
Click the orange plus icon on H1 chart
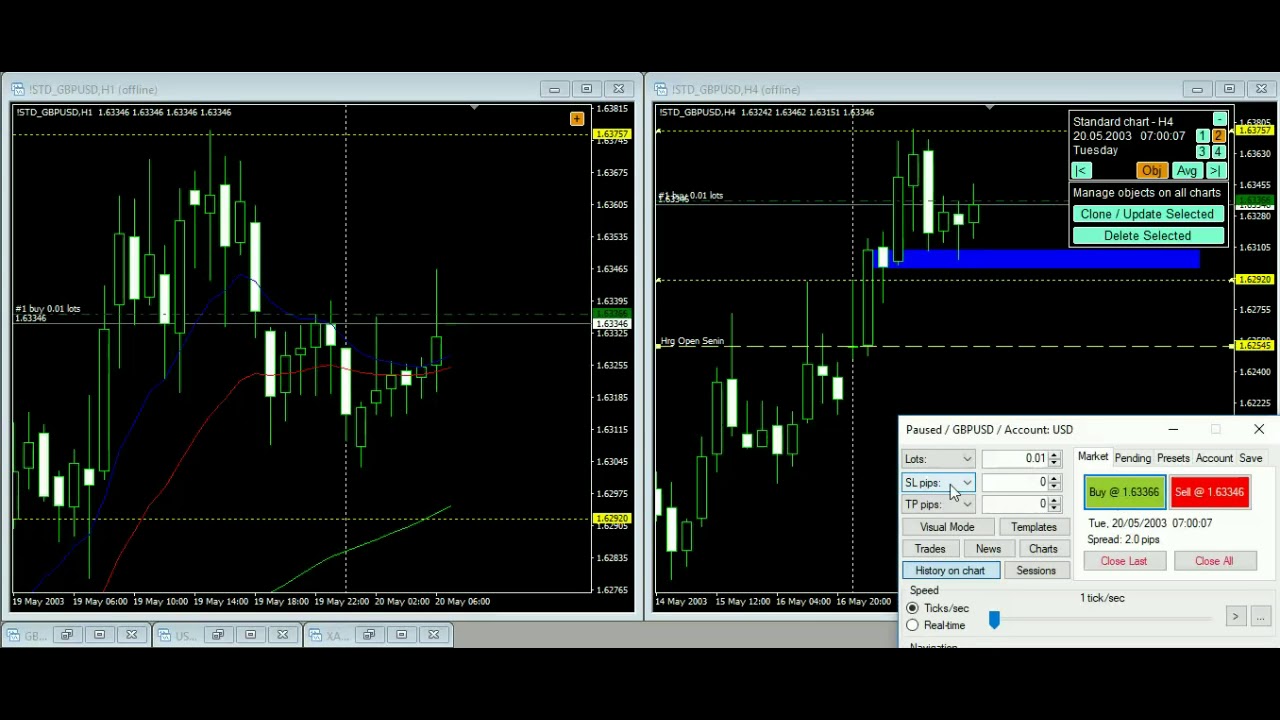coord(577,120)
